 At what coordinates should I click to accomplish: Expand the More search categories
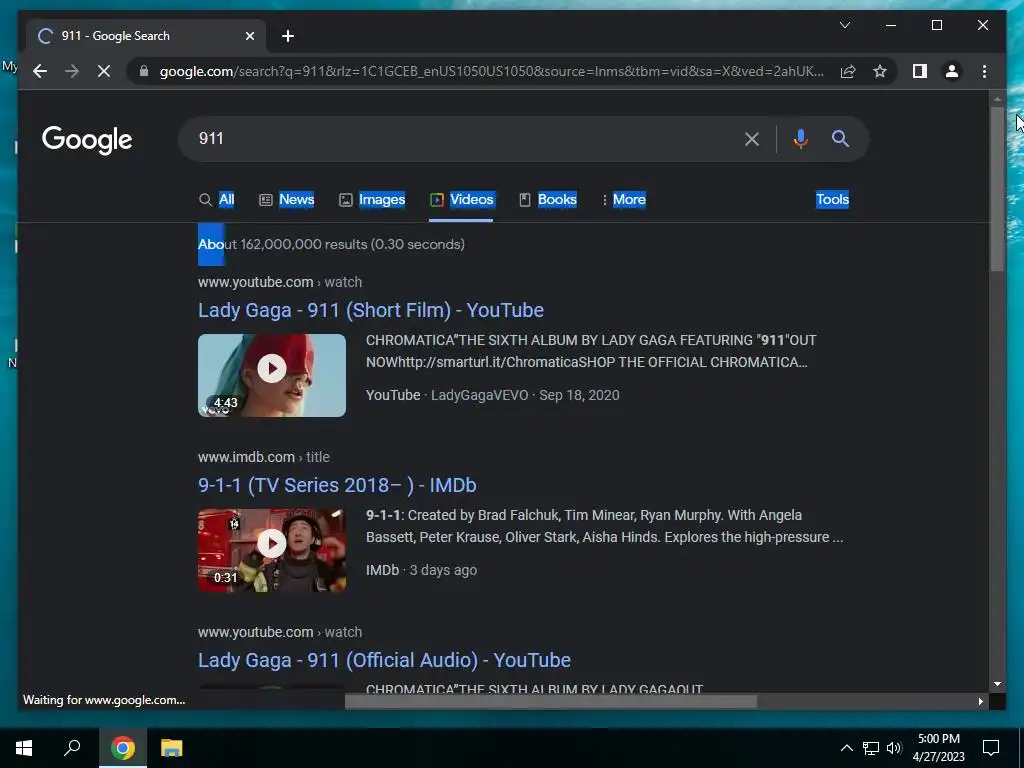coord(624,199)
